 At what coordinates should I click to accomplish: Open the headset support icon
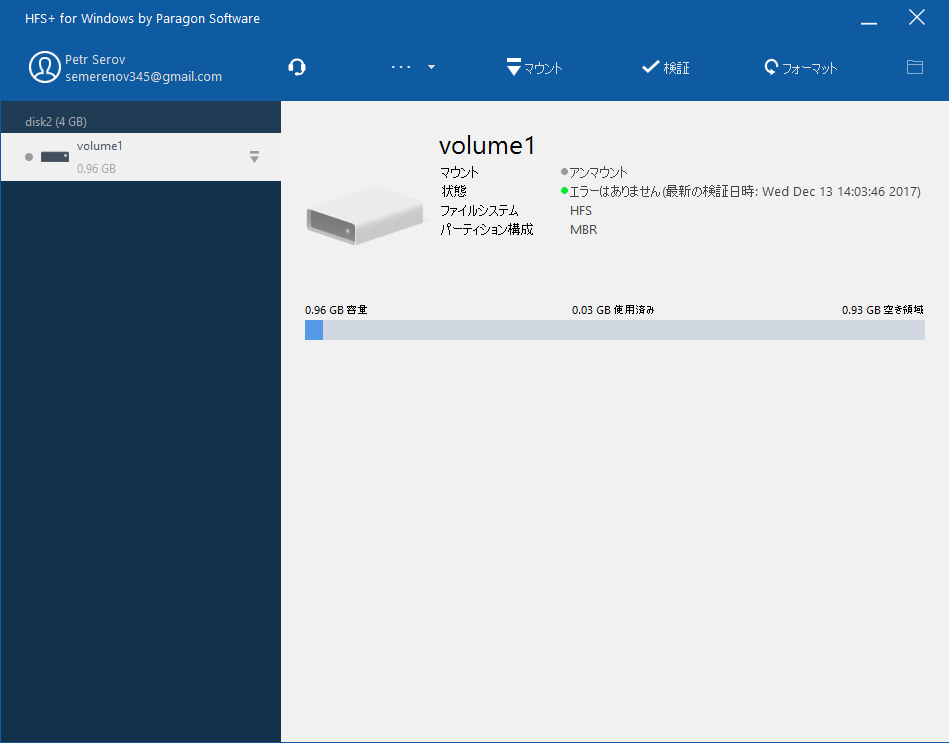click(297, 67)
